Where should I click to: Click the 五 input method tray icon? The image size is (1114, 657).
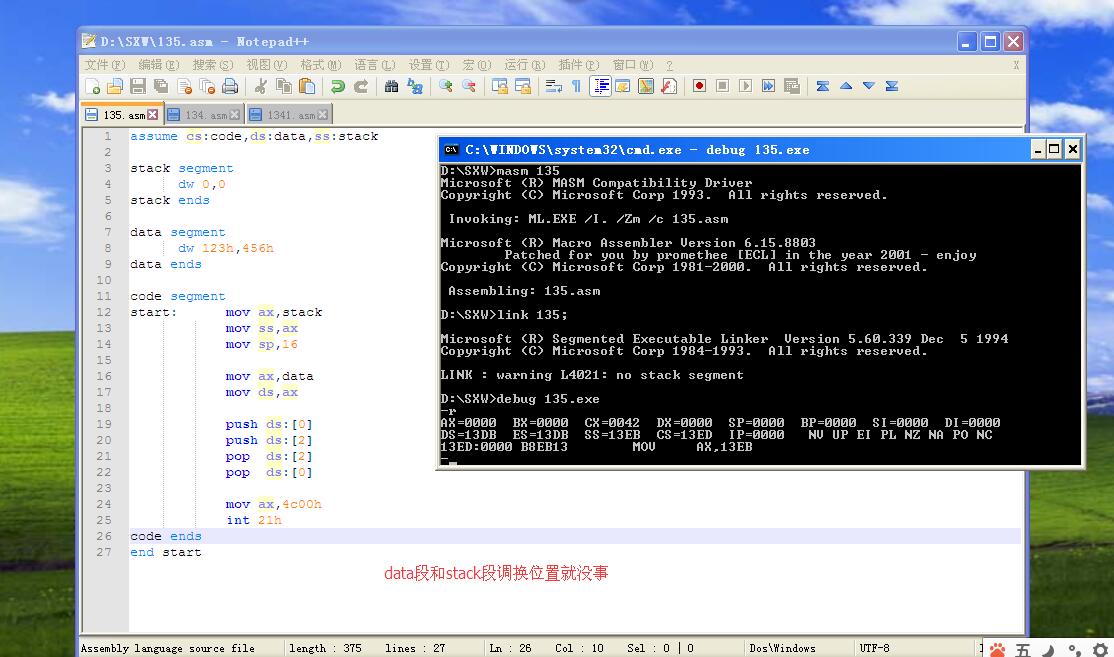(1023, 649)
